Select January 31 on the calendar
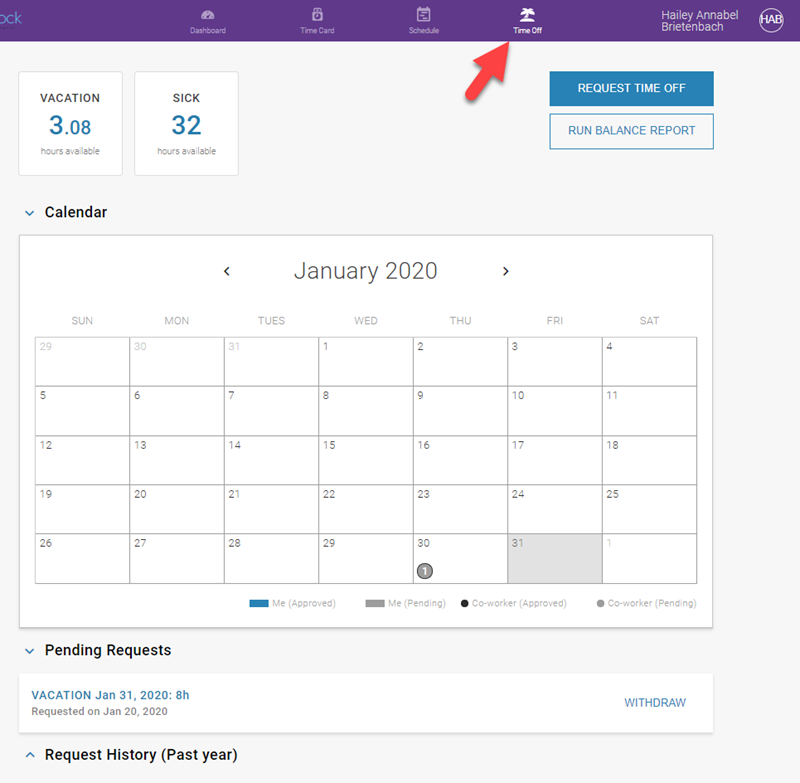800x783 pixels. [554, 560]
